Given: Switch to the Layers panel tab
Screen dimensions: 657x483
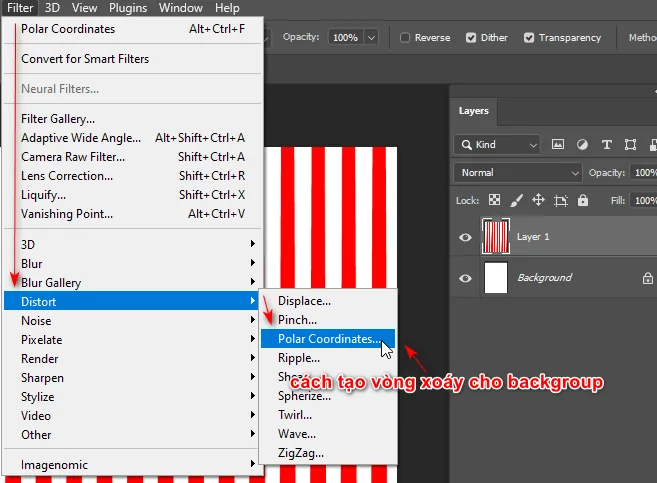Looking at the screenshot, I should pyautogui.click(x=473, y=111).
